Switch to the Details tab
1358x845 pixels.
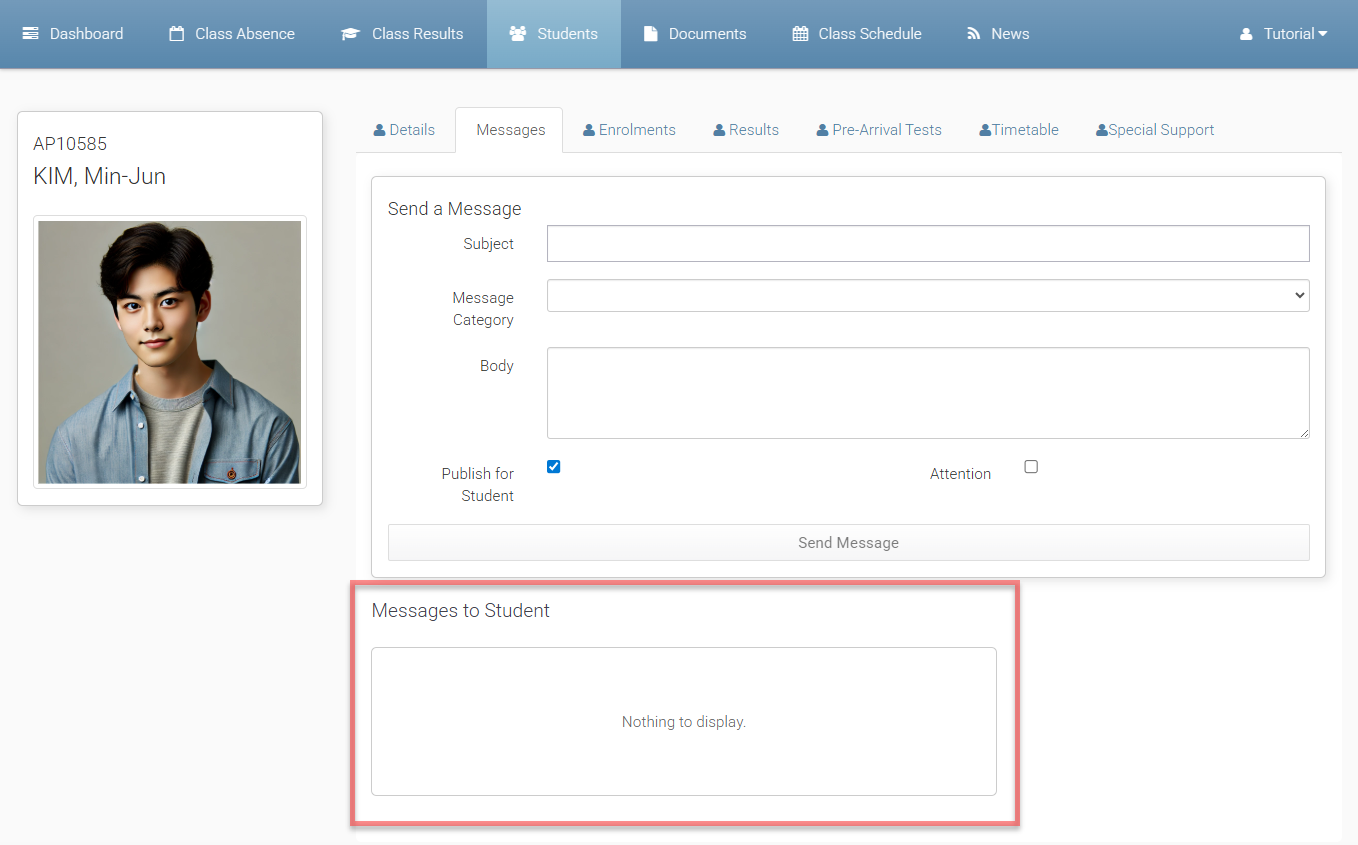pos(405,130)
